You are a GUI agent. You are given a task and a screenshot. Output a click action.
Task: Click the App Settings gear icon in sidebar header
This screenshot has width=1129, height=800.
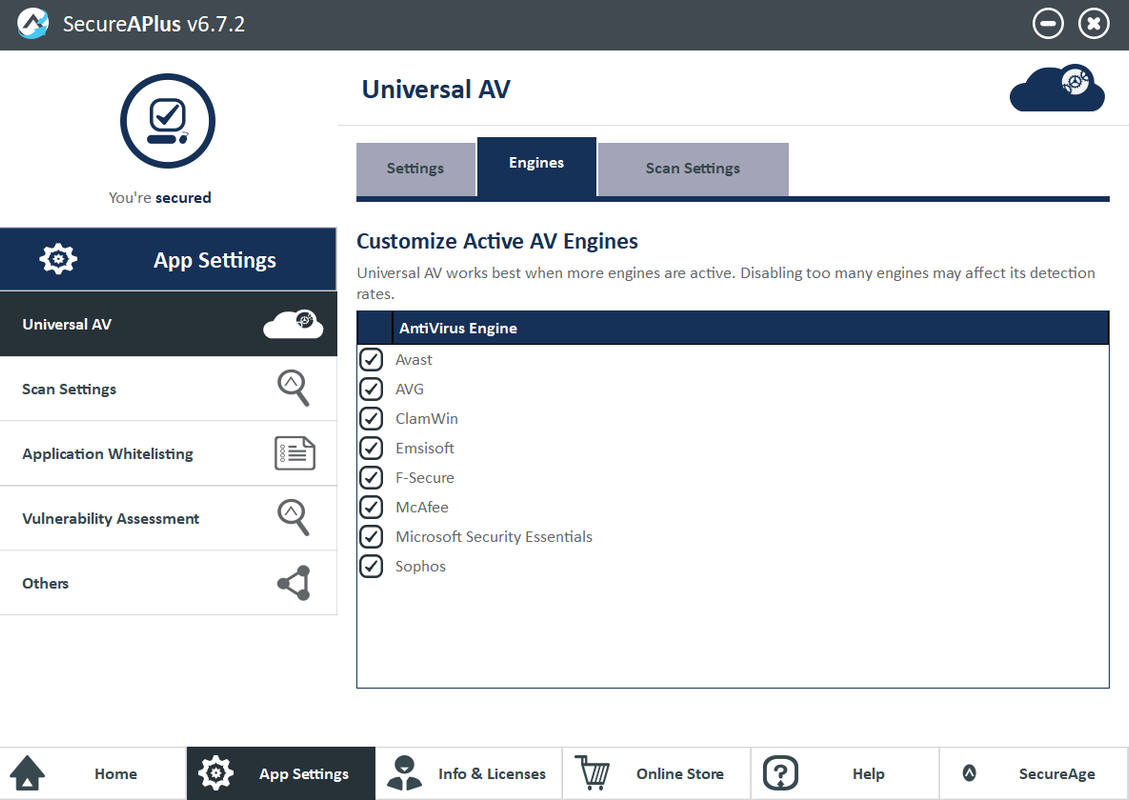click(58, 259)
